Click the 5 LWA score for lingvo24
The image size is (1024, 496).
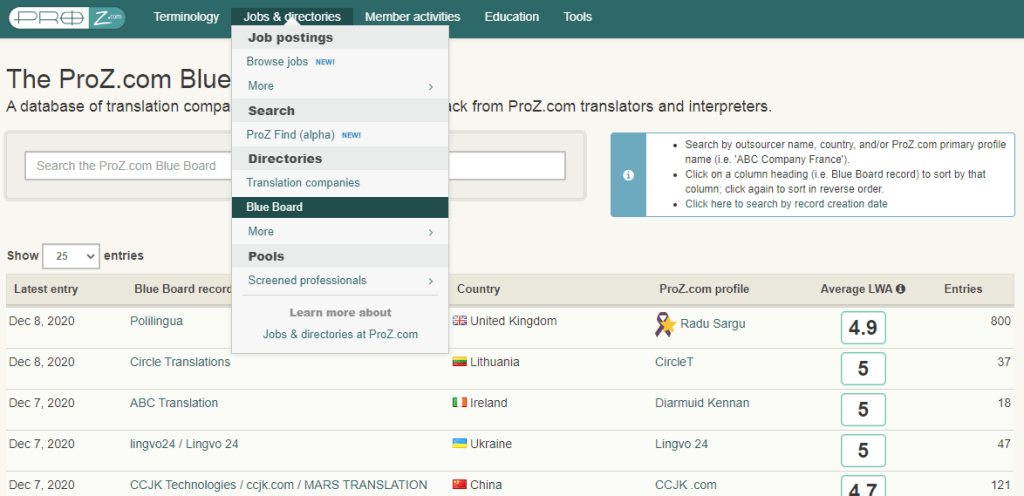point(863,451)
